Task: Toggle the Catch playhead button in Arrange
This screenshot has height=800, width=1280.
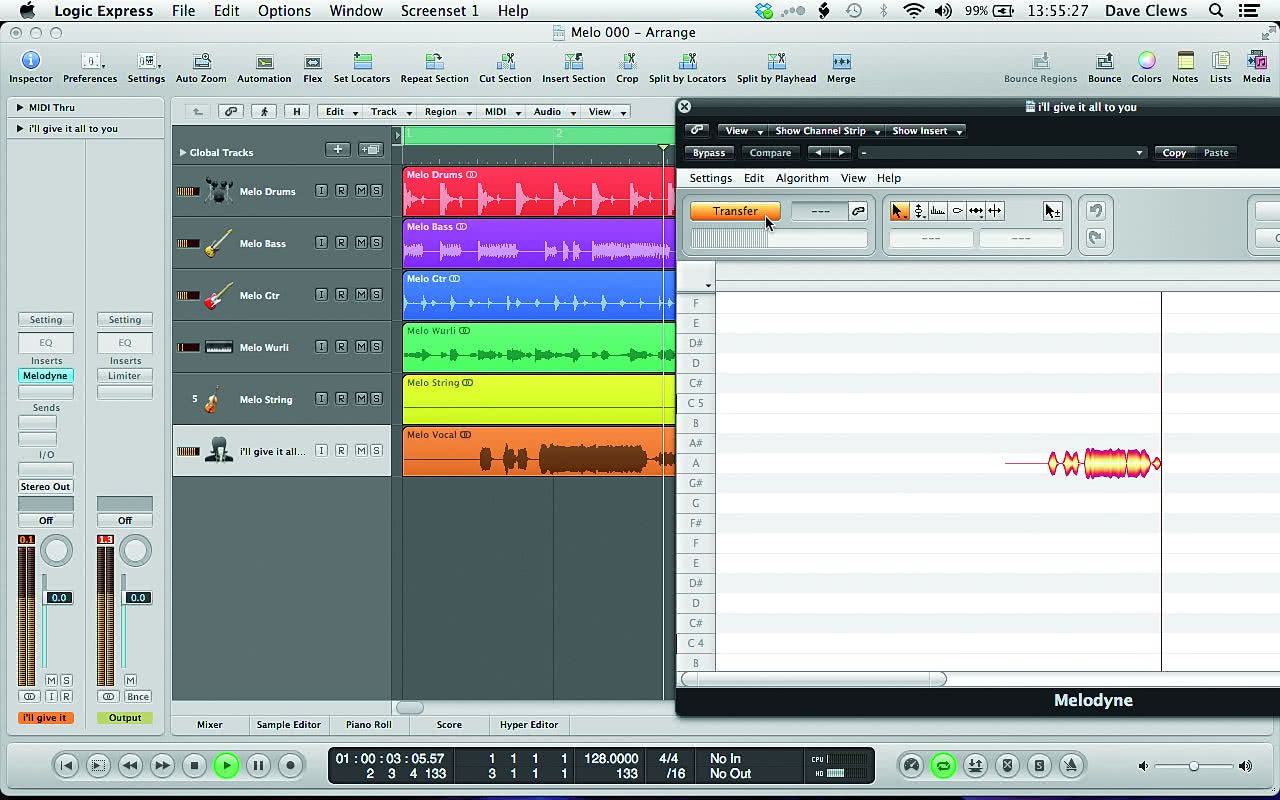Action: [x=264, y=112]
